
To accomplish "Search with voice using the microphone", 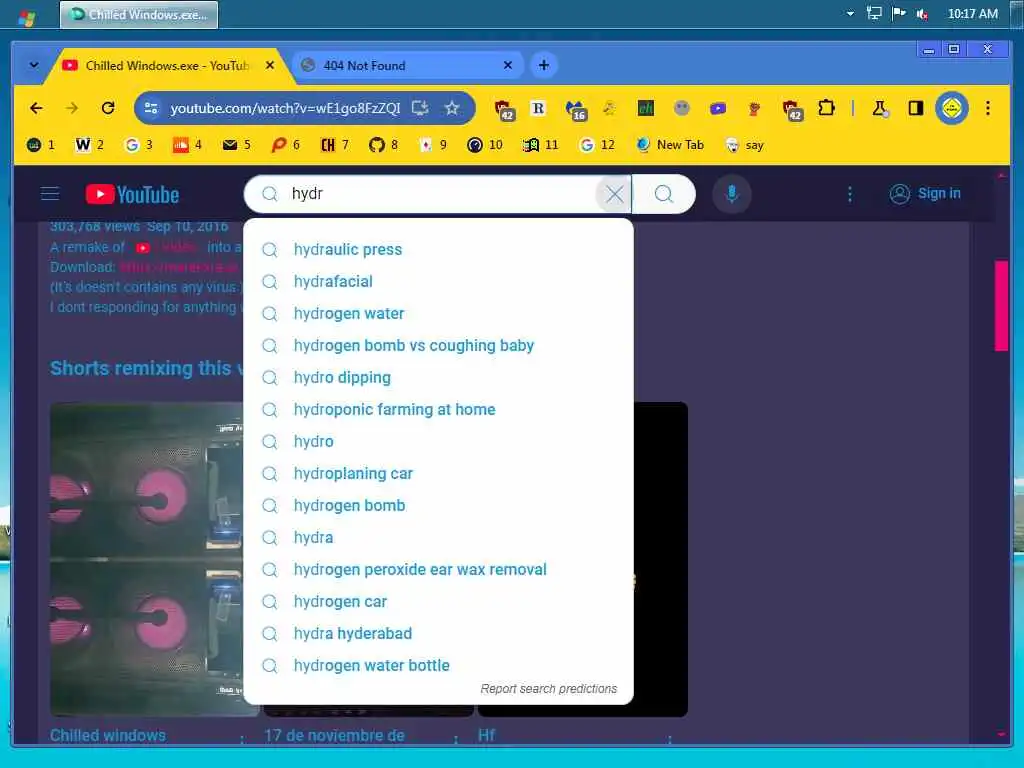I will pyautogui.click(x=731, y=194).
